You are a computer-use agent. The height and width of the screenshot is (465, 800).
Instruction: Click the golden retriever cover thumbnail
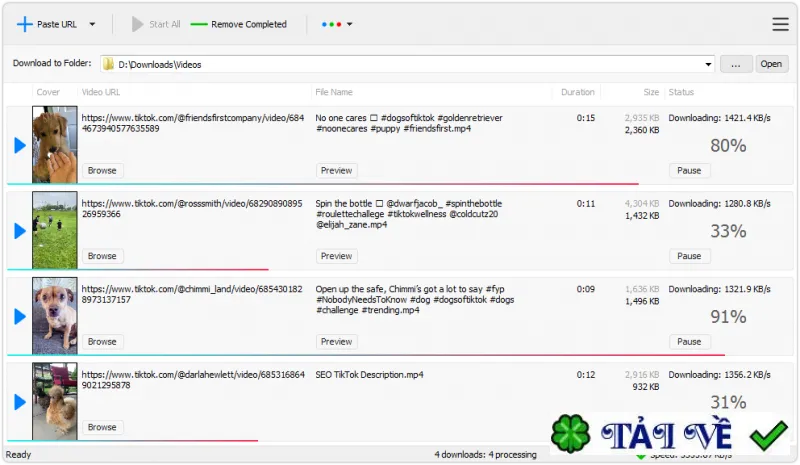(55, 144)
